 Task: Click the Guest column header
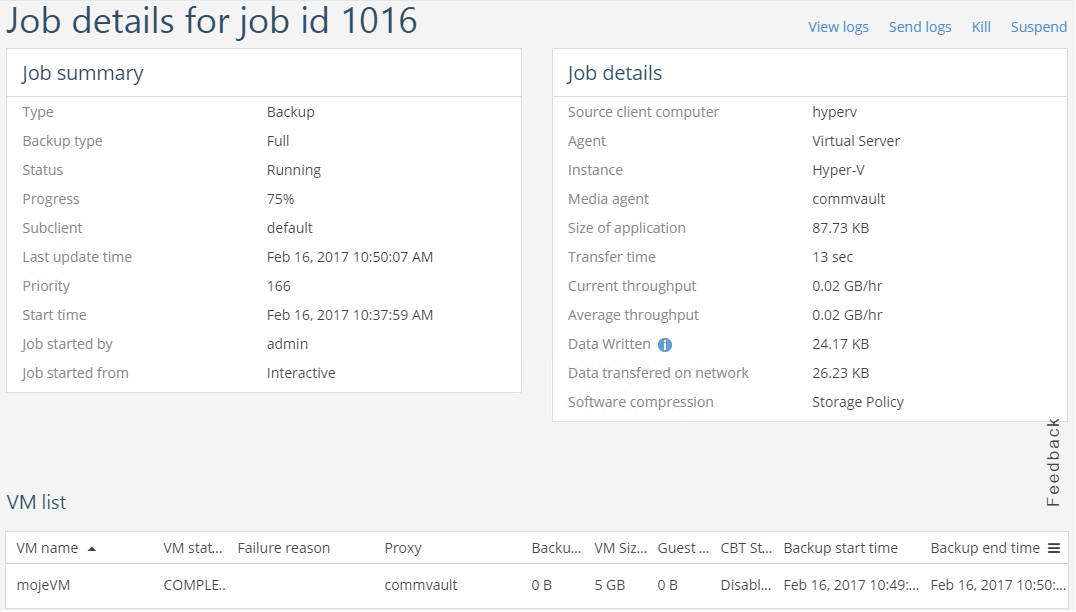[682, 548]
